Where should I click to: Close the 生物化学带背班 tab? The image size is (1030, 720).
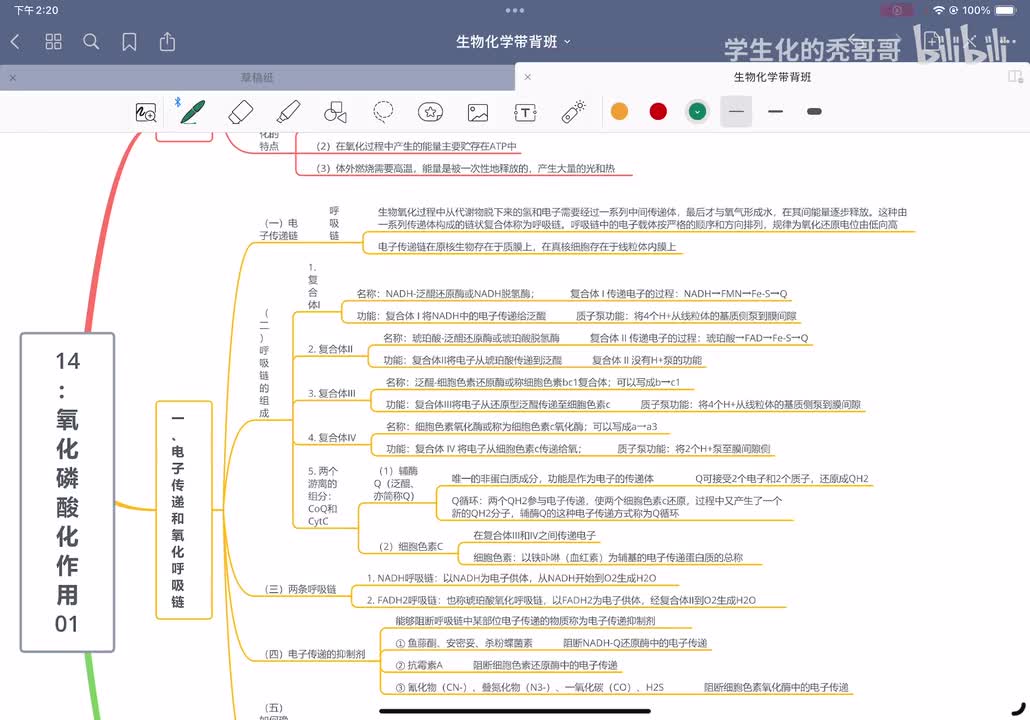(527, 77)
